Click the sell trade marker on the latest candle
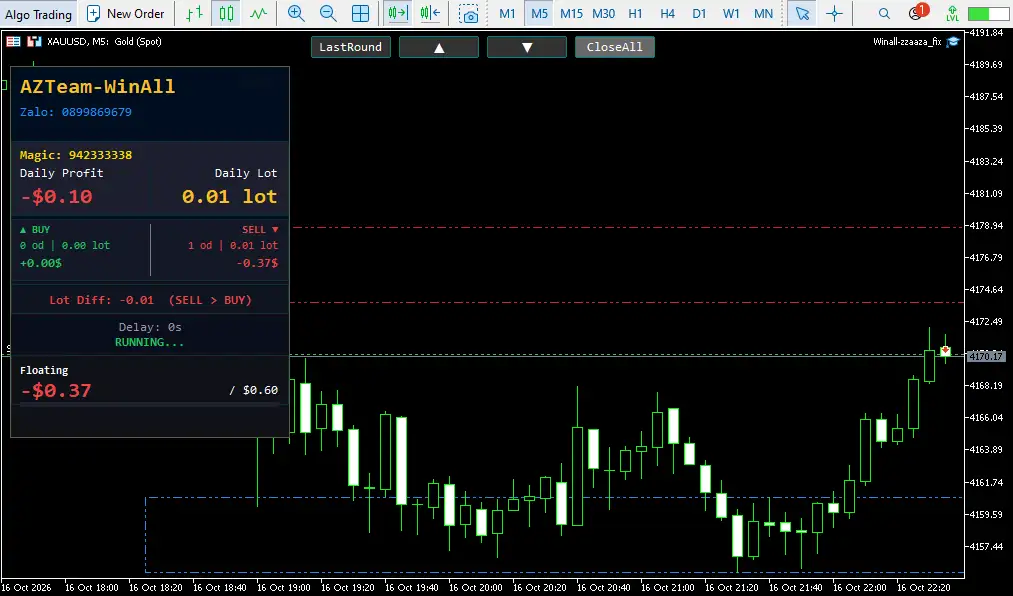 pos(945,351)
